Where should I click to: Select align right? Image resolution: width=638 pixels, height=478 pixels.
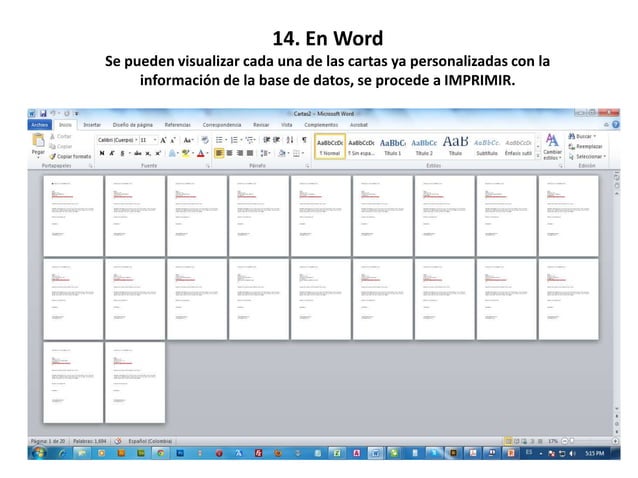[x=240, y=153]
